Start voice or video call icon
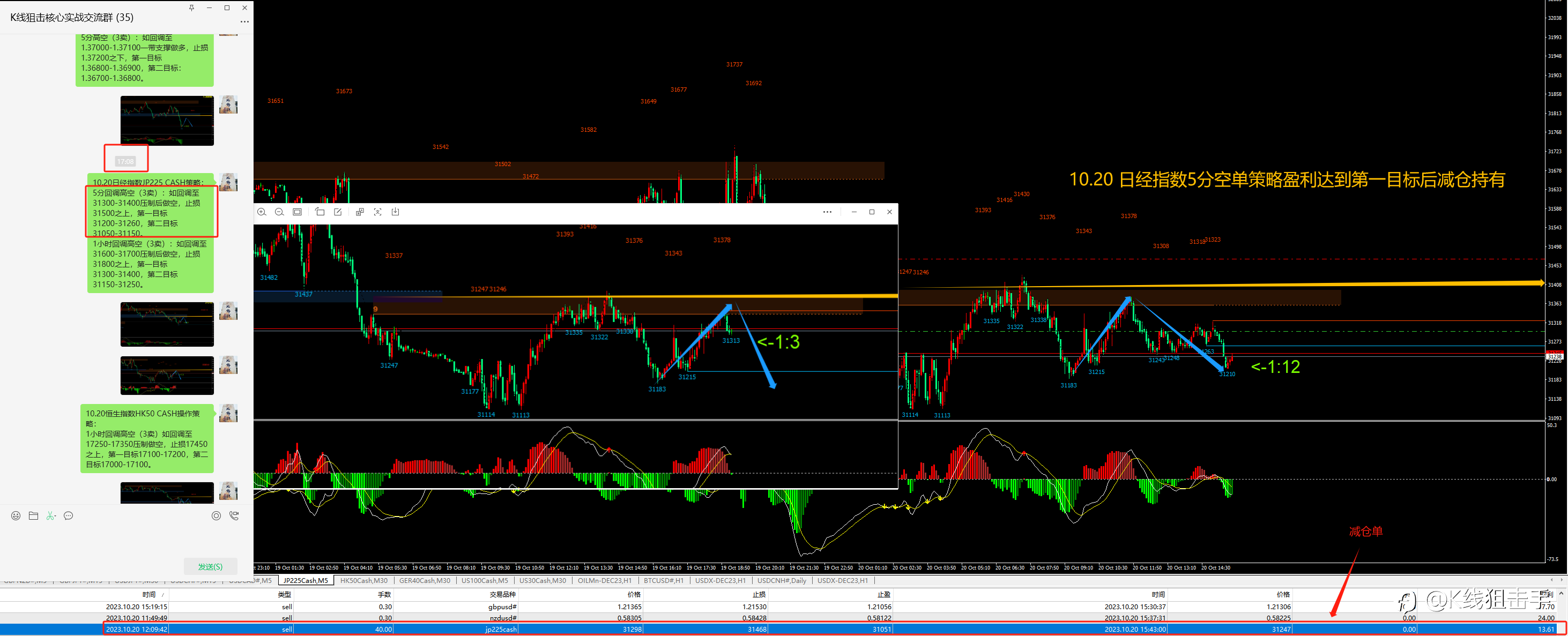Viewport: 1568px width, 636px height. (x=234, y=515)
